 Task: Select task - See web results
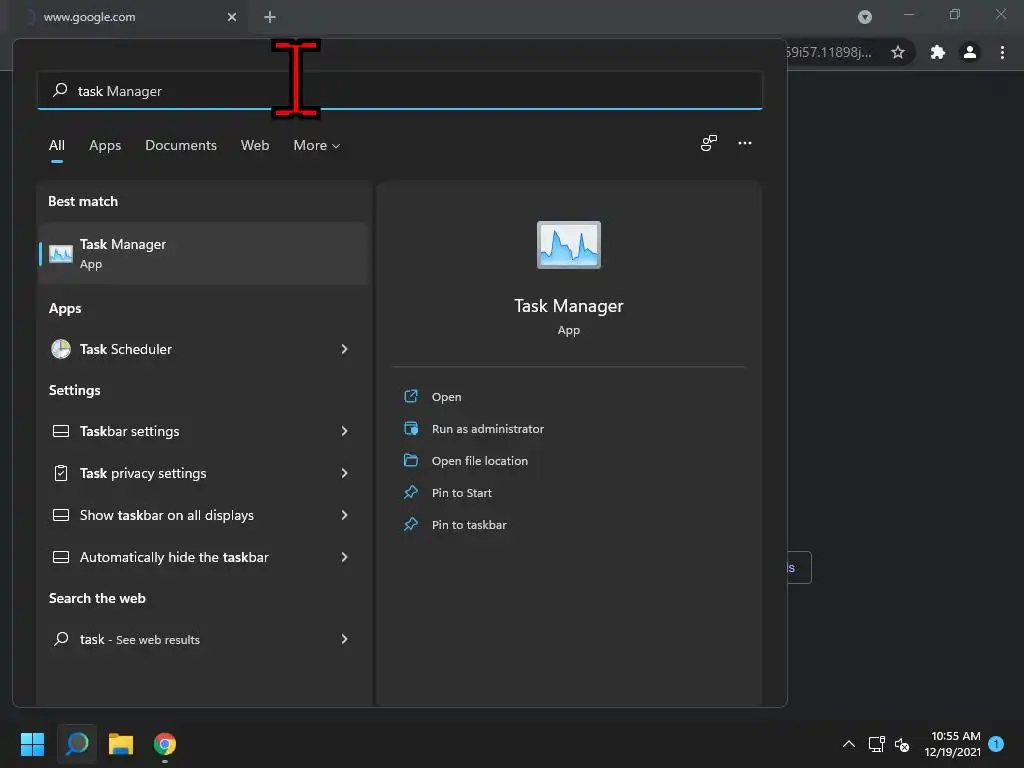click(203, 639)
